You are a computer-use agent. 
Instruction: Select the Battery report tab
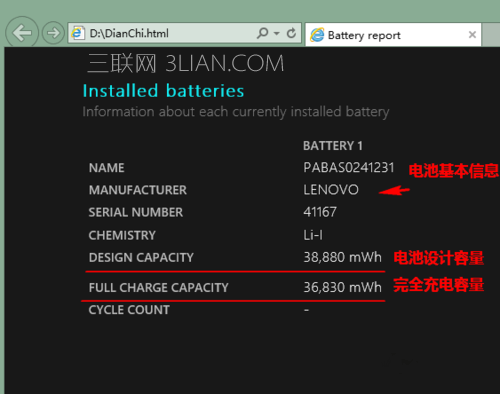coord(393,35)
